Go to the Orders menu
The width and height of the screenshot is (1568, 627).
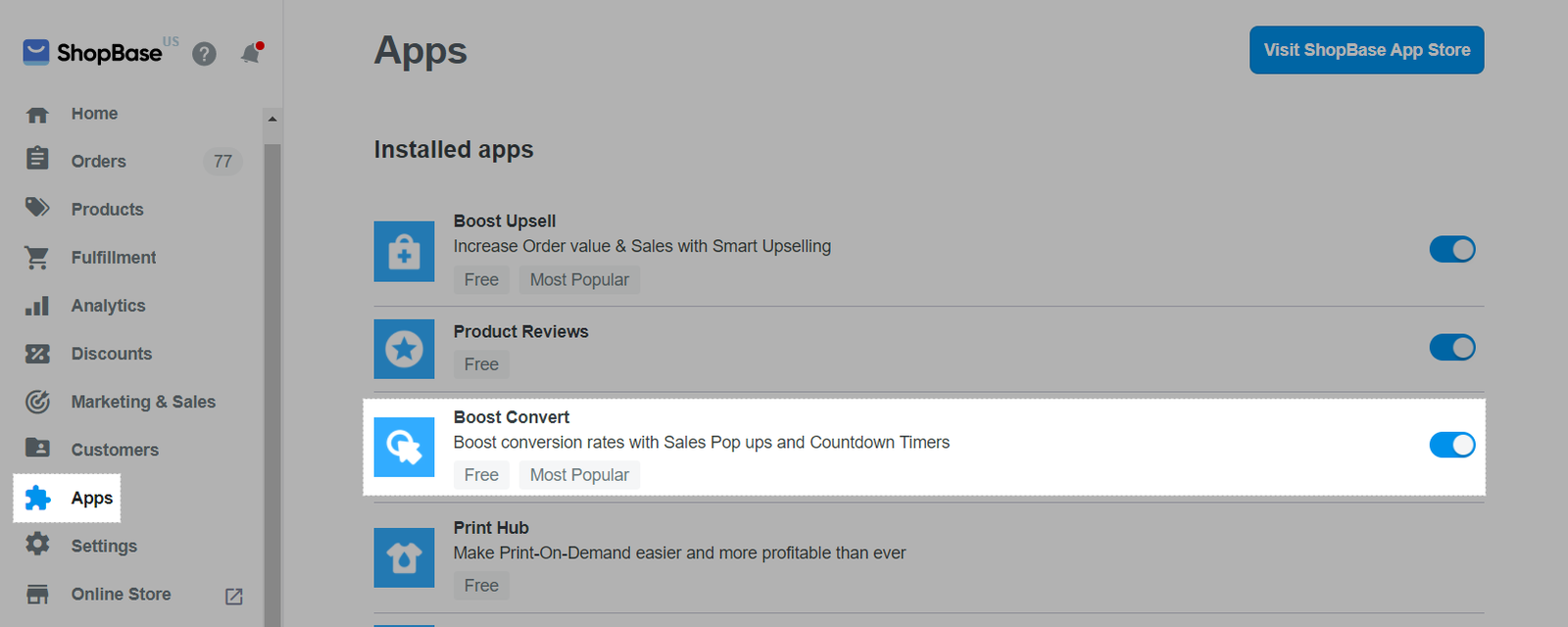[x=98, y=162]
